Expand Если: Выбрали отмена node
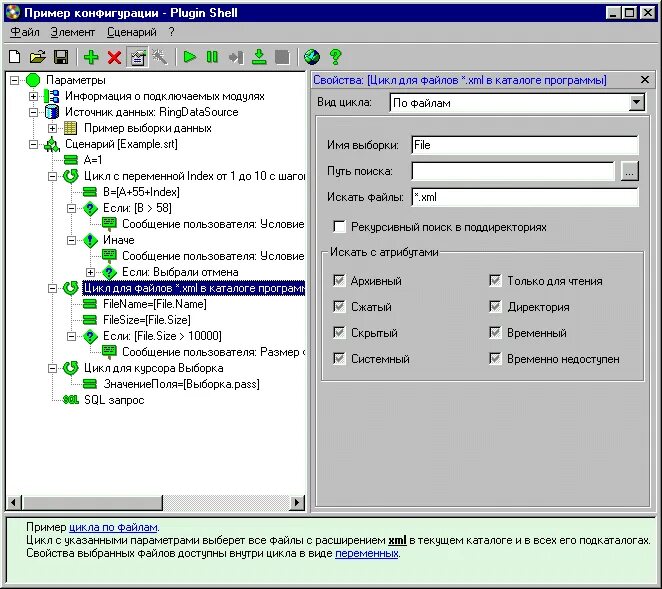This screenshot has width=662, height=589. (x=90, y=272)
